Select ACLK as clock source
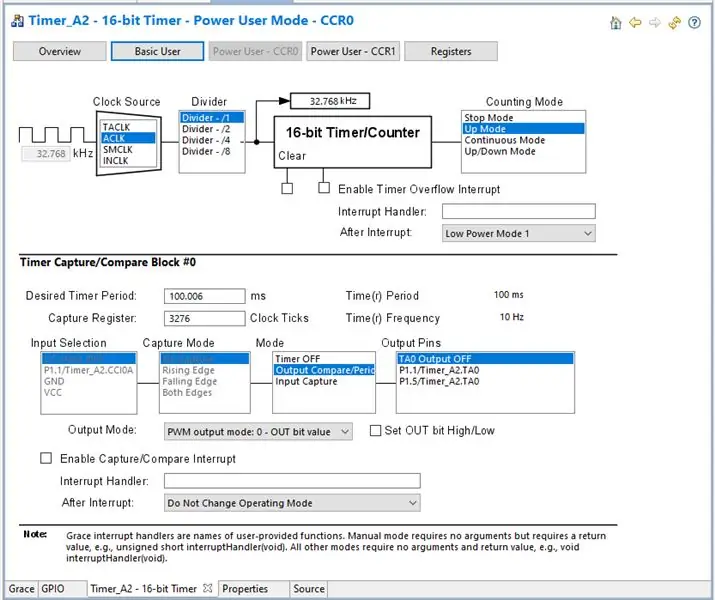The height and width of the screenshot is (600, 715). [128, 138]
